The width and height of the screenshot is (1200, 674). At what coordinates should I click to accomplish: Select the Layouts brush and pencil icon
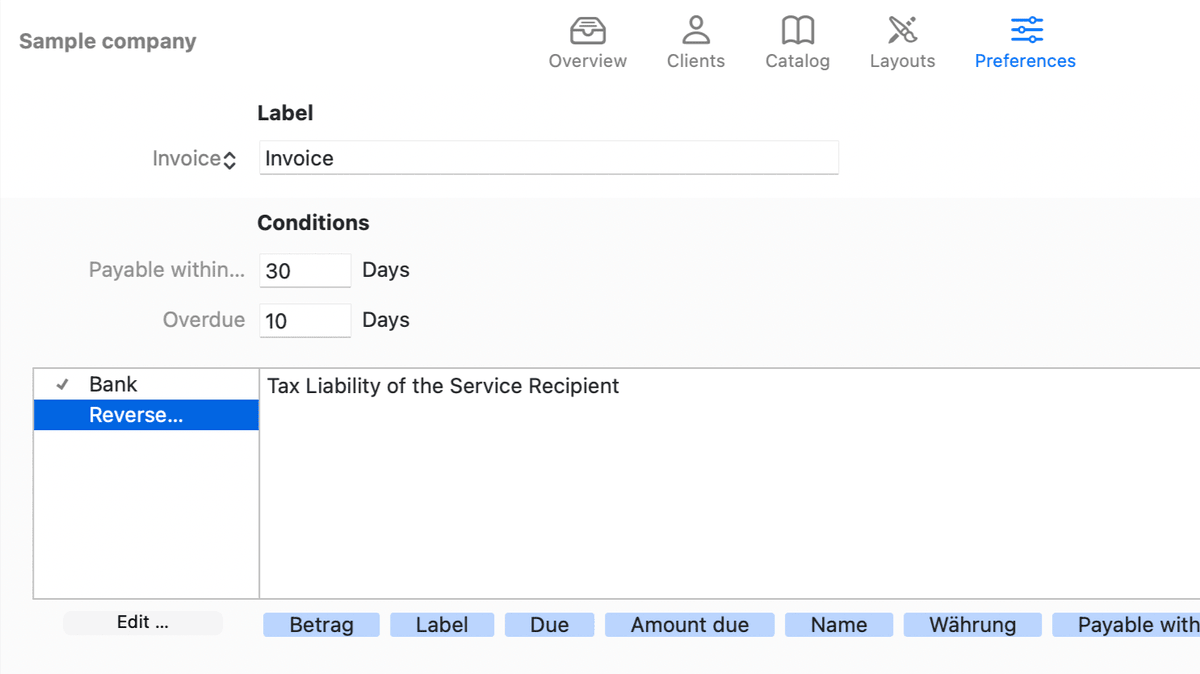pos(902,31)
